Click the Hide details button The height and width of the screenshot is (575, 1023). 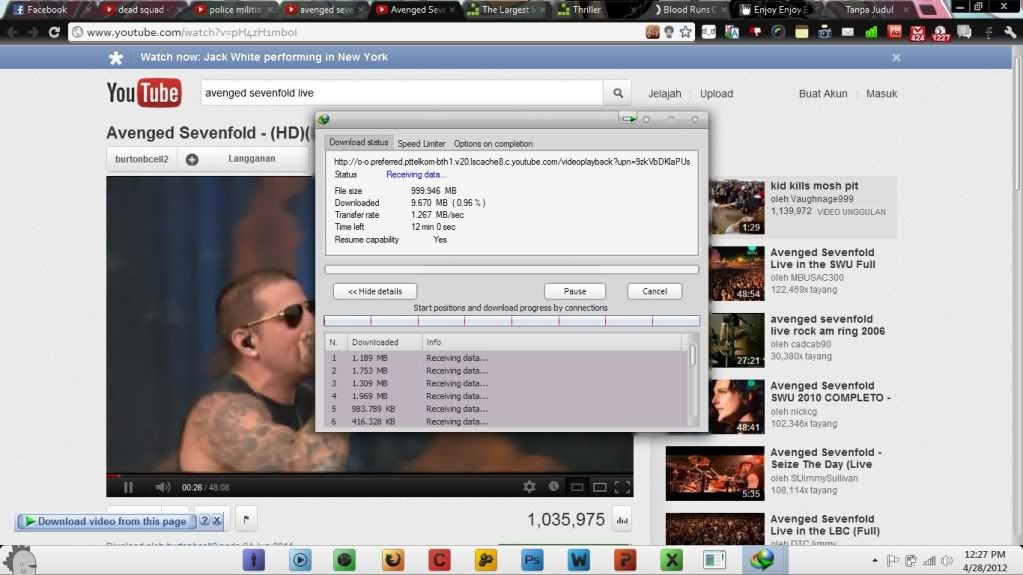pyautogui.click(x=375, y=291)
